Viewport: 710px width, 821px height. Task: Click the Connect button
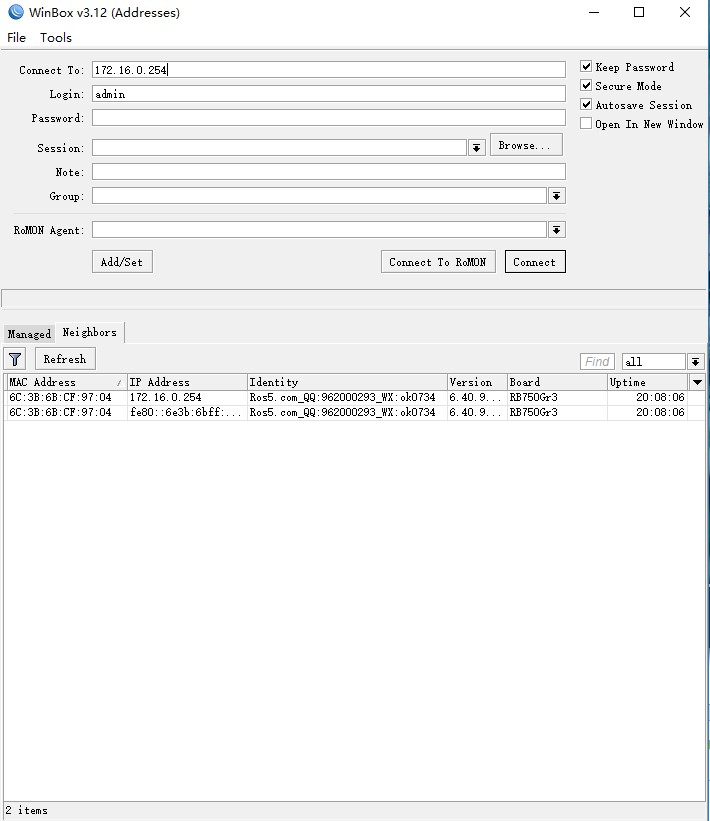coord(535,262)
